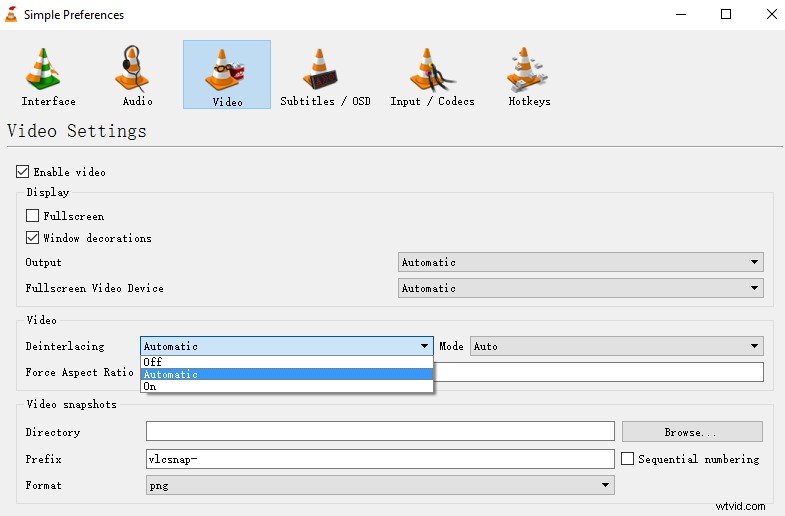Disable the Enable video checkbox
785x516 pixels.
[23, 172]
